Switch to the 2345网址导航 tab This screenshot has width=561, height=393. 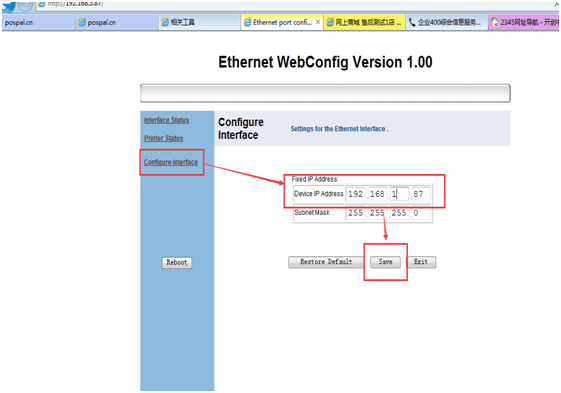[x=524, y=22]
